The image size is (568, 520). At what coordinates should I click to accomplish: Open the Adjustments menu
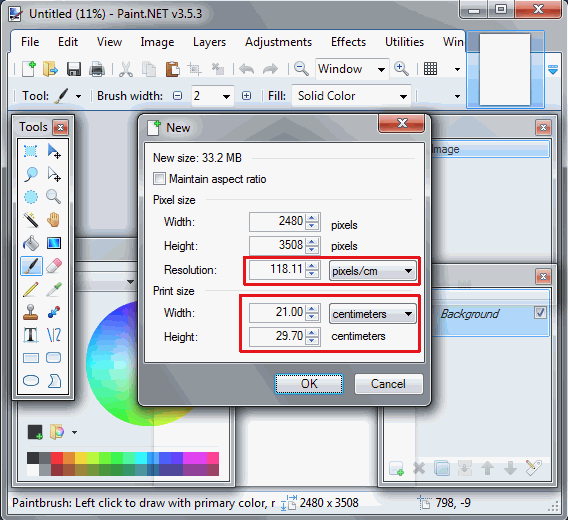tap(278, 42)
